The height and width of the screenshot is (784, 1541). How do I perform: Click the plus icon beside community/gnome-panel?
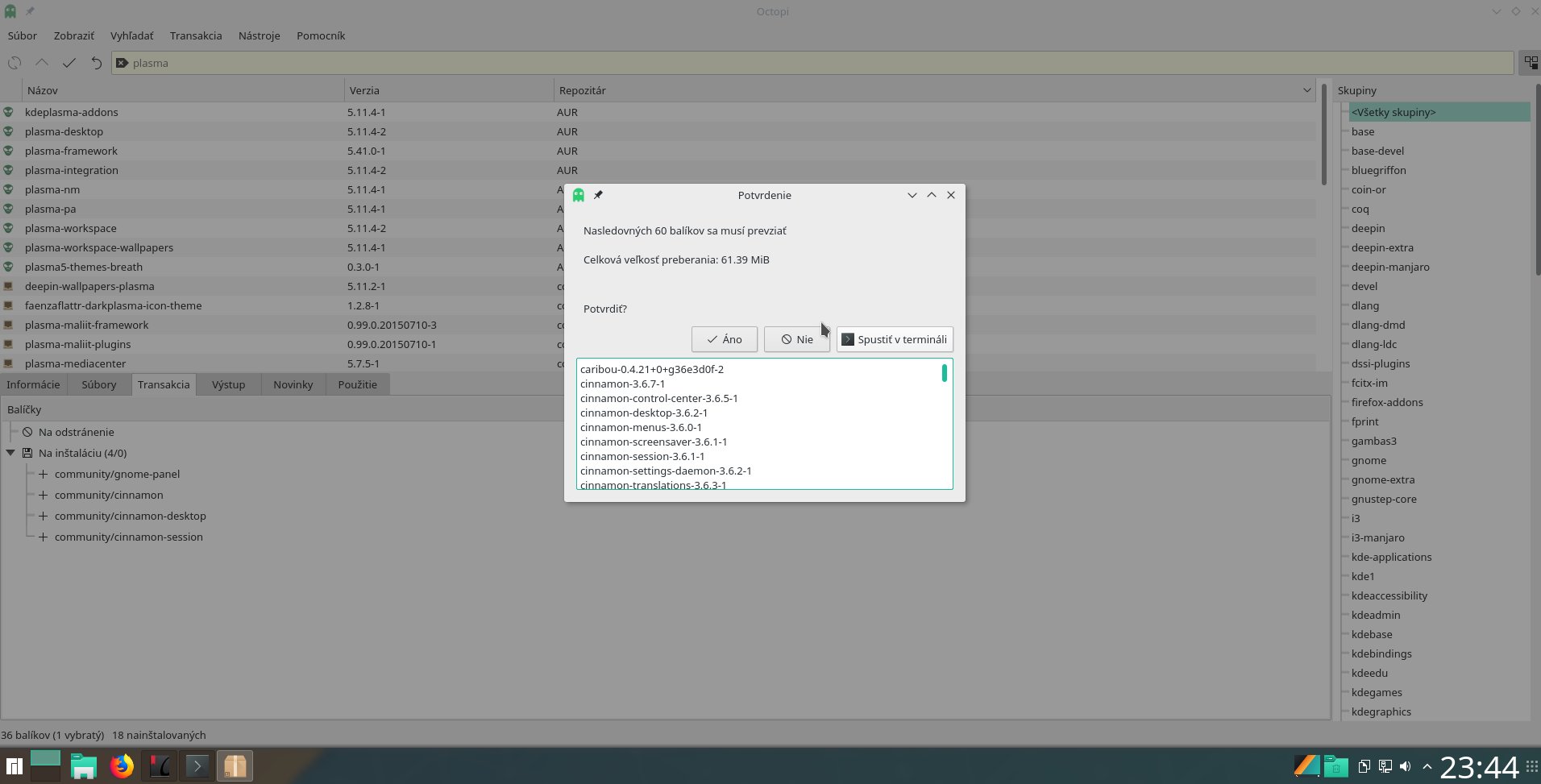point(44,474)
